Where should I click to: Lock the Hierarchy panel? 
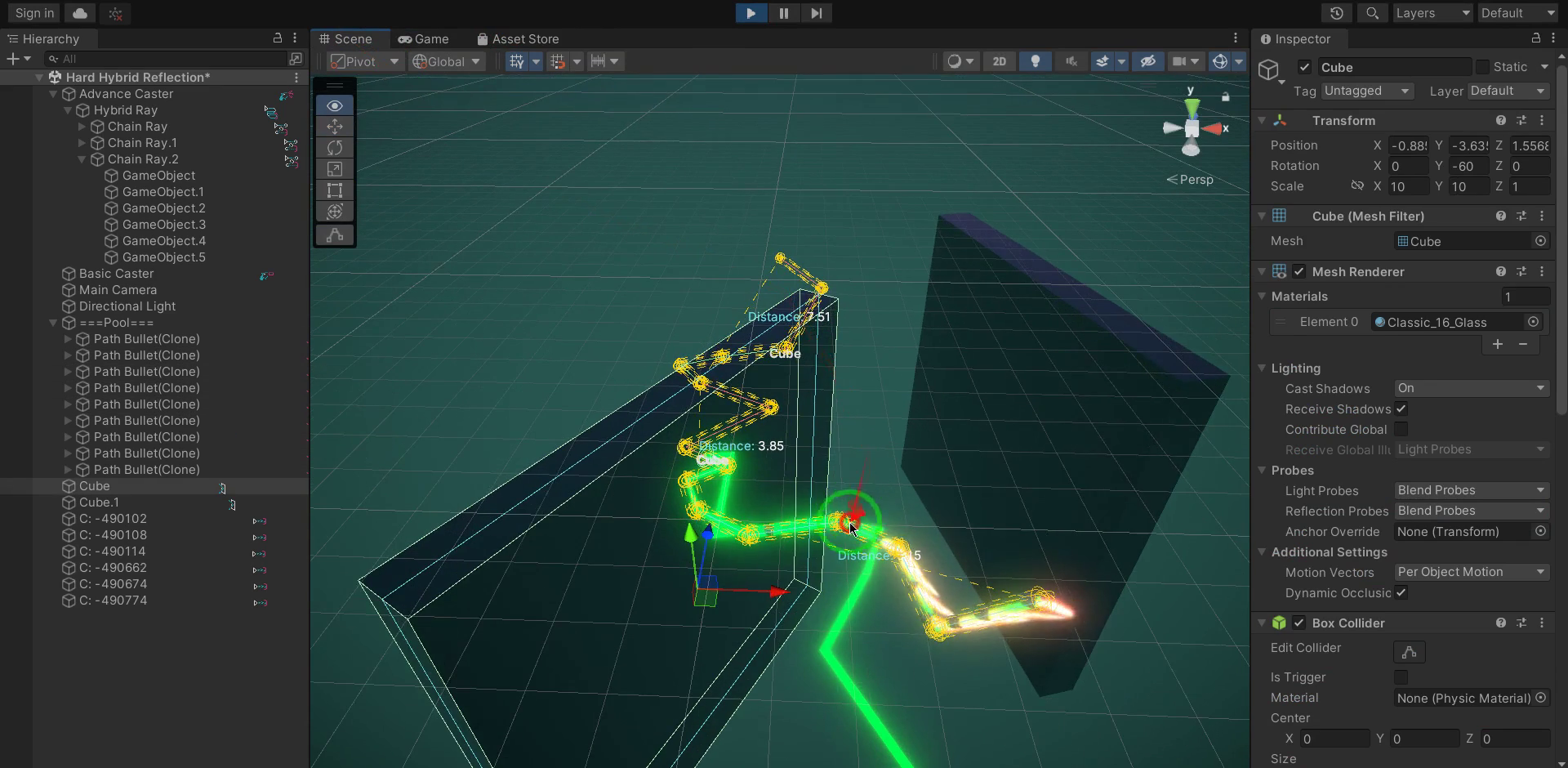278,38
